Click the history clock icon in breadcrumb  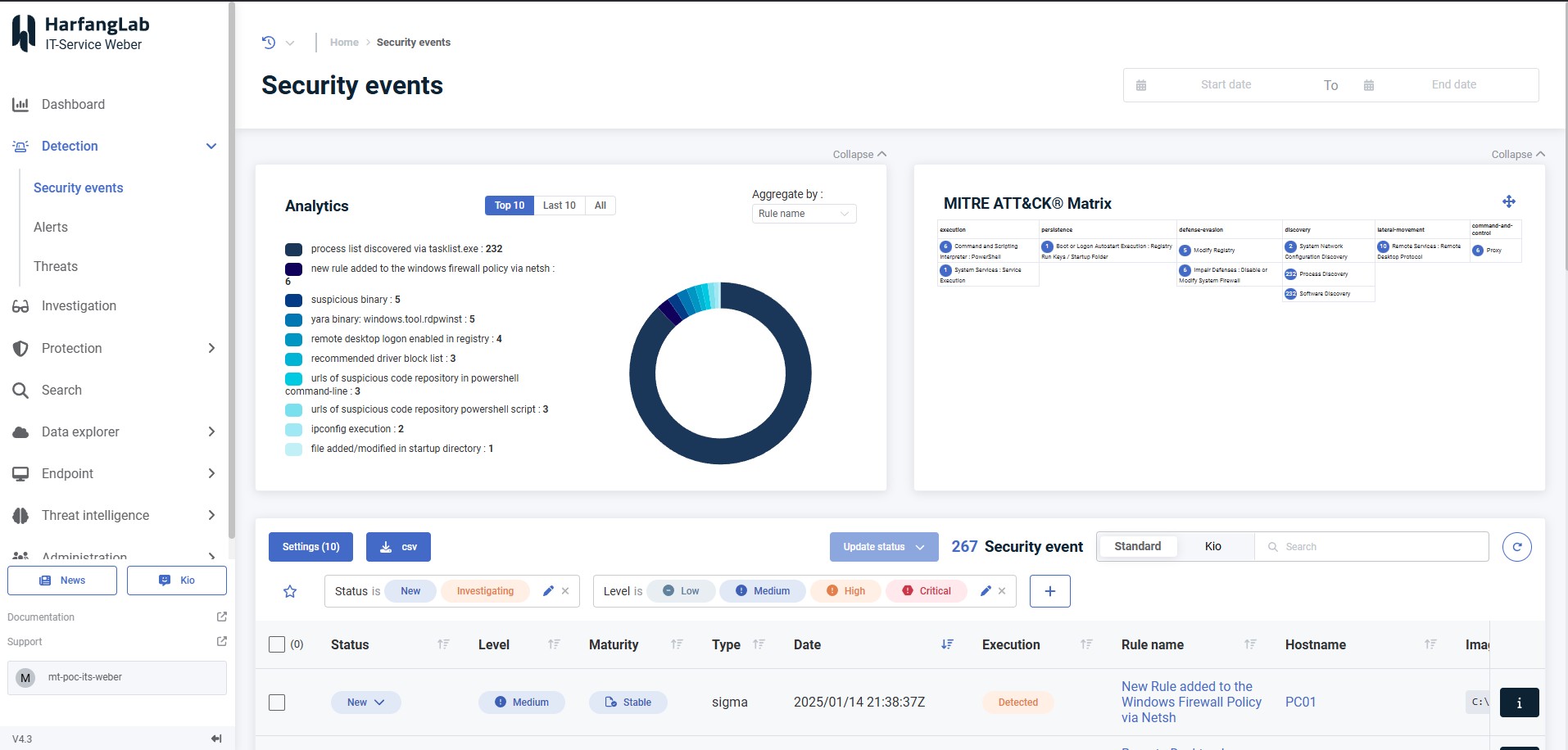[269, 43]
